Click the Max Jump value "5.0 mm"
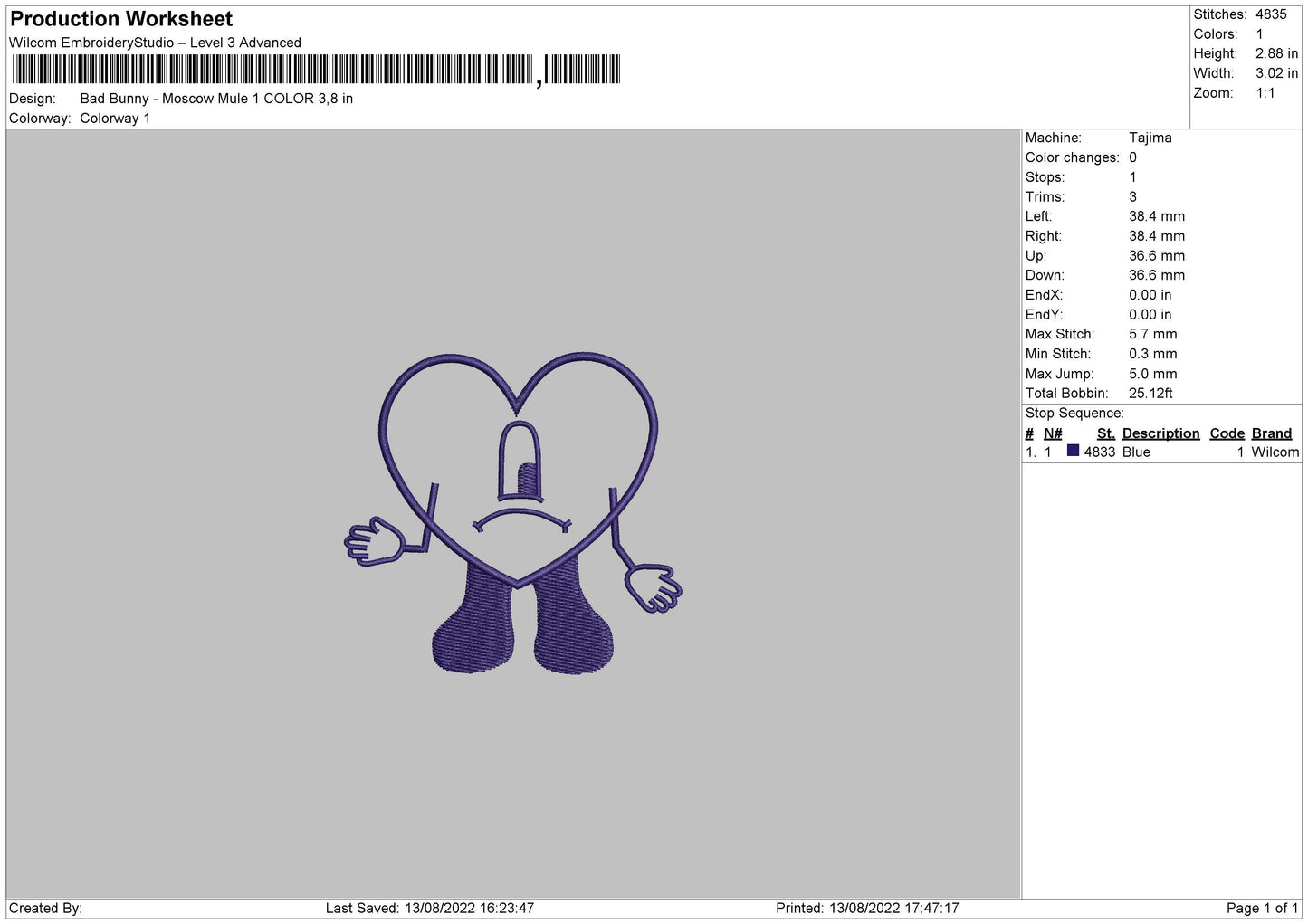The height and width of the screenshot is (924, 1308). 1153,374
